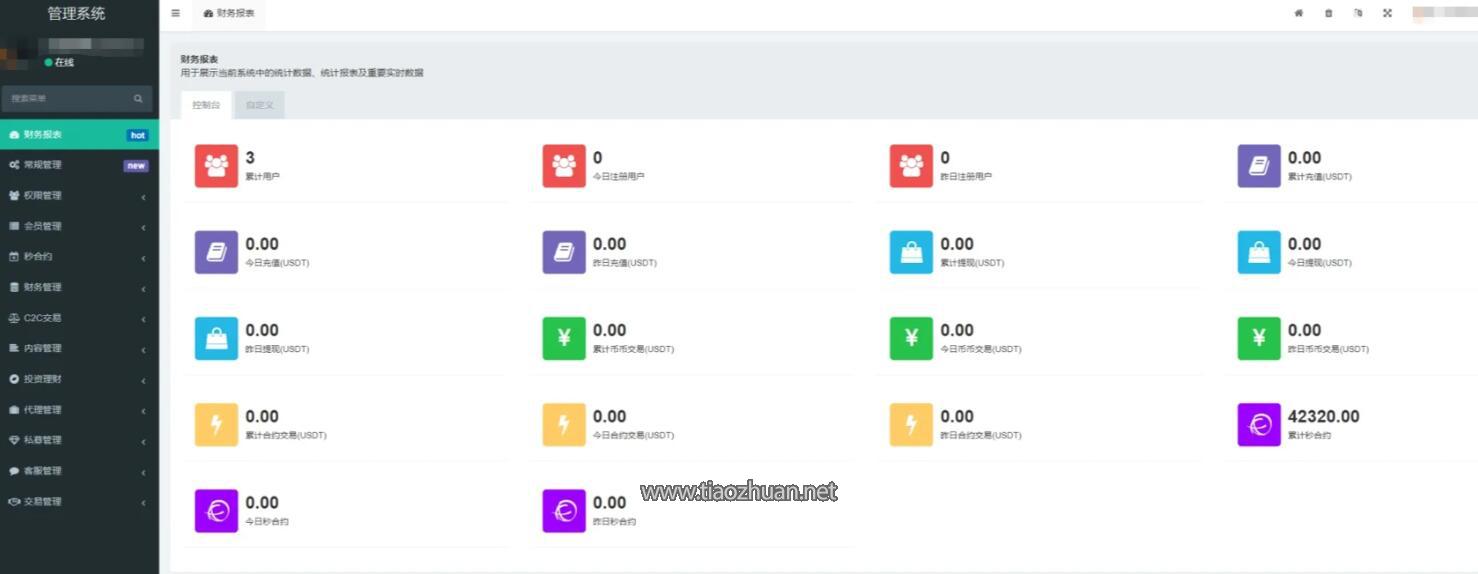Click the 昨日币币交易(USDT) green yen icon
The height and width of the screenshot is (574, 1478).
tap(1259, 339)
